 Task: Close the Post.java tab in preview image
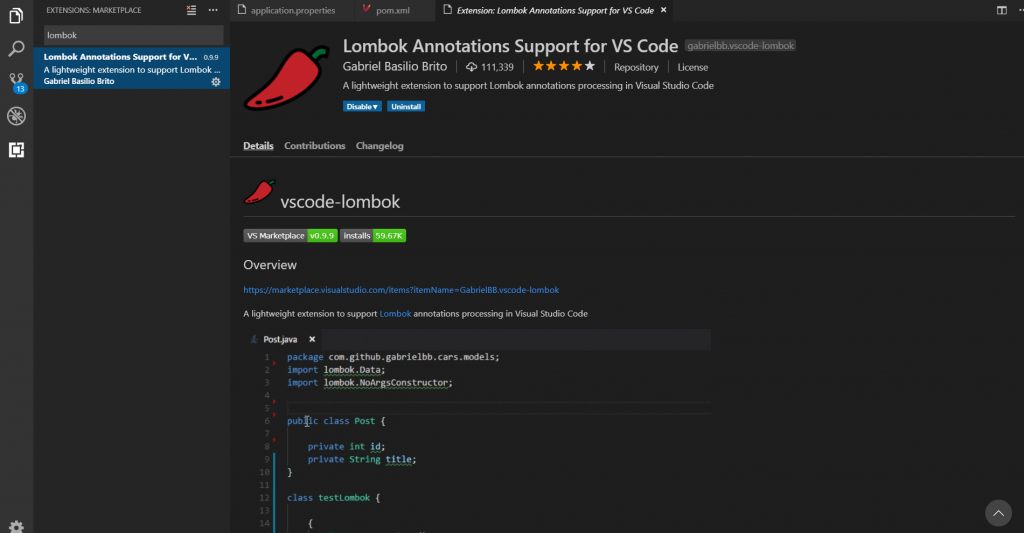pos(312,339)
